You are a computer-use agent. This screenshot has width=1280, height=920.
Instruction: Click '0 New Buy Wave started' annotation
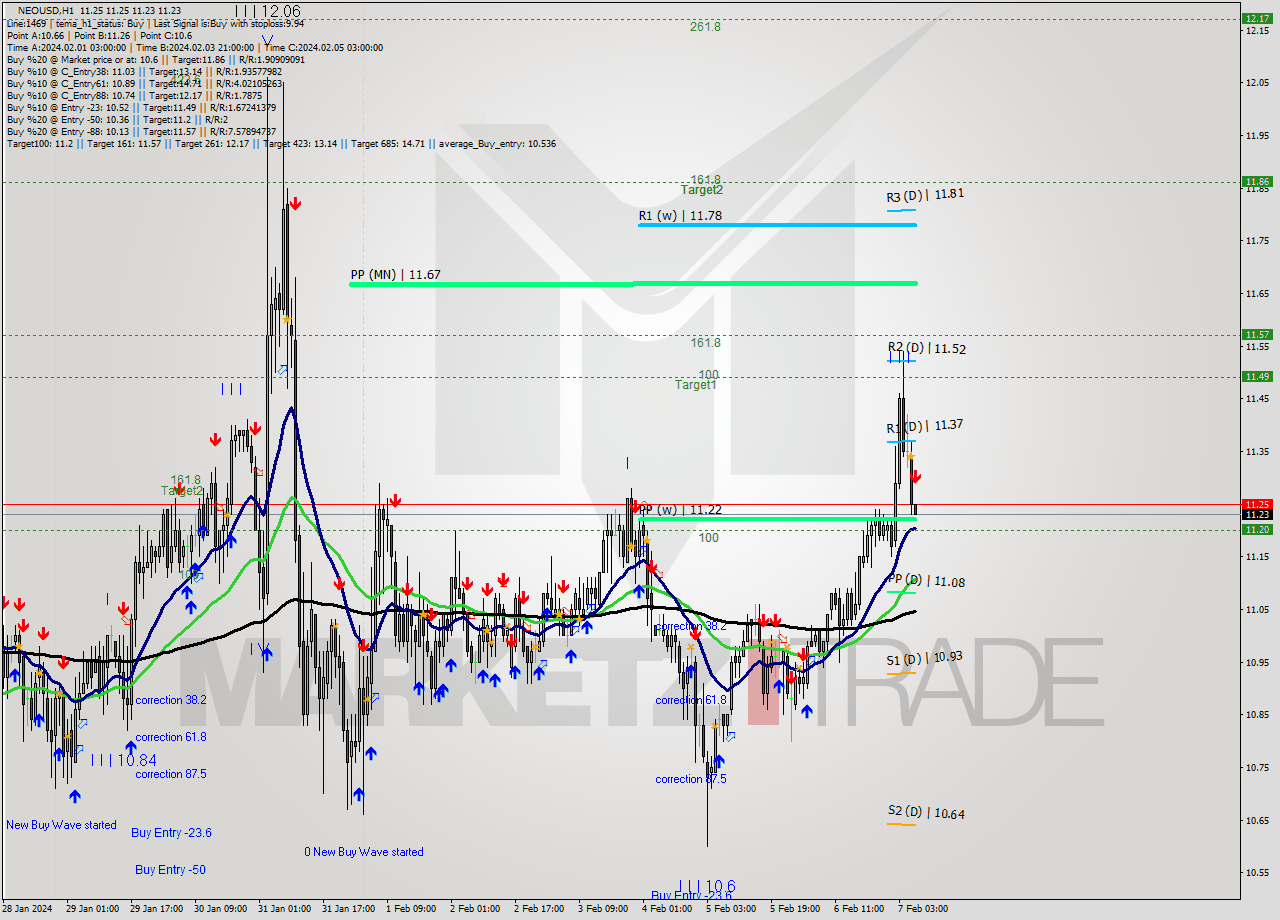point(364,852)
